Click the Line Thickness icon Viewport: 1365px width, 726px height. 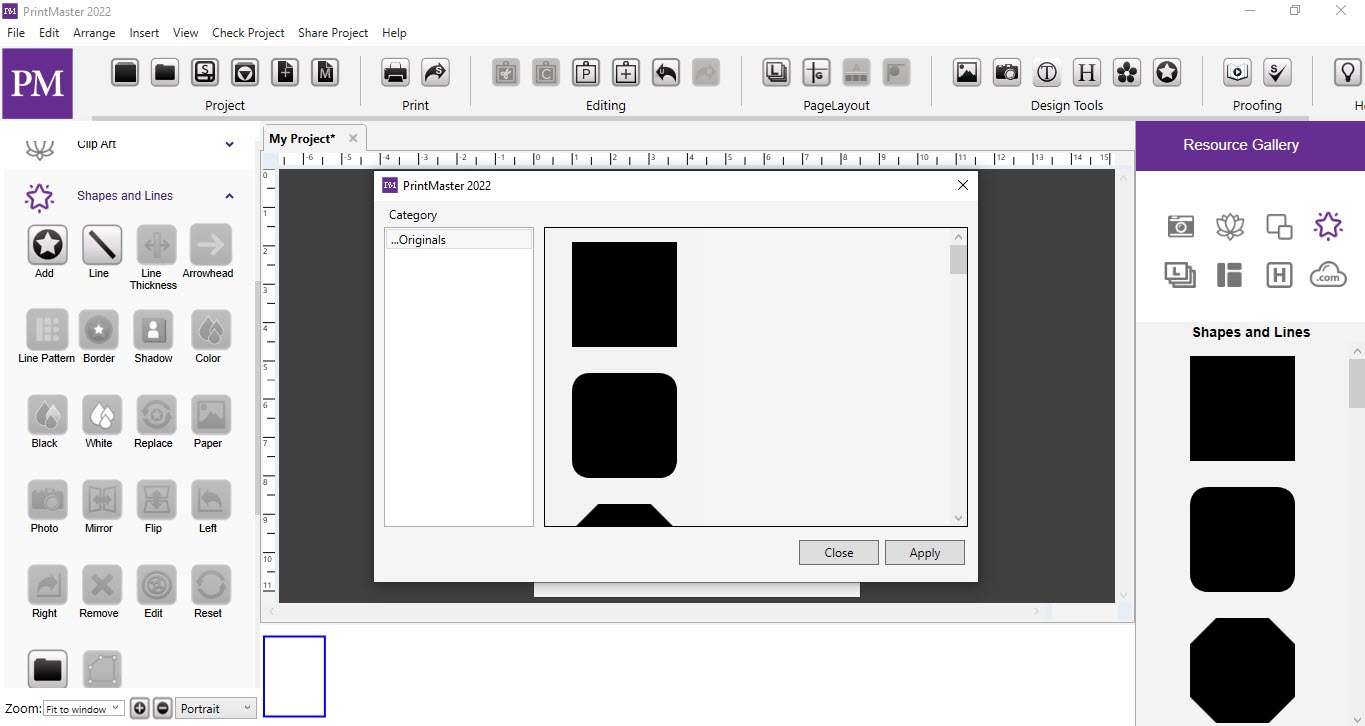[155, 244]
